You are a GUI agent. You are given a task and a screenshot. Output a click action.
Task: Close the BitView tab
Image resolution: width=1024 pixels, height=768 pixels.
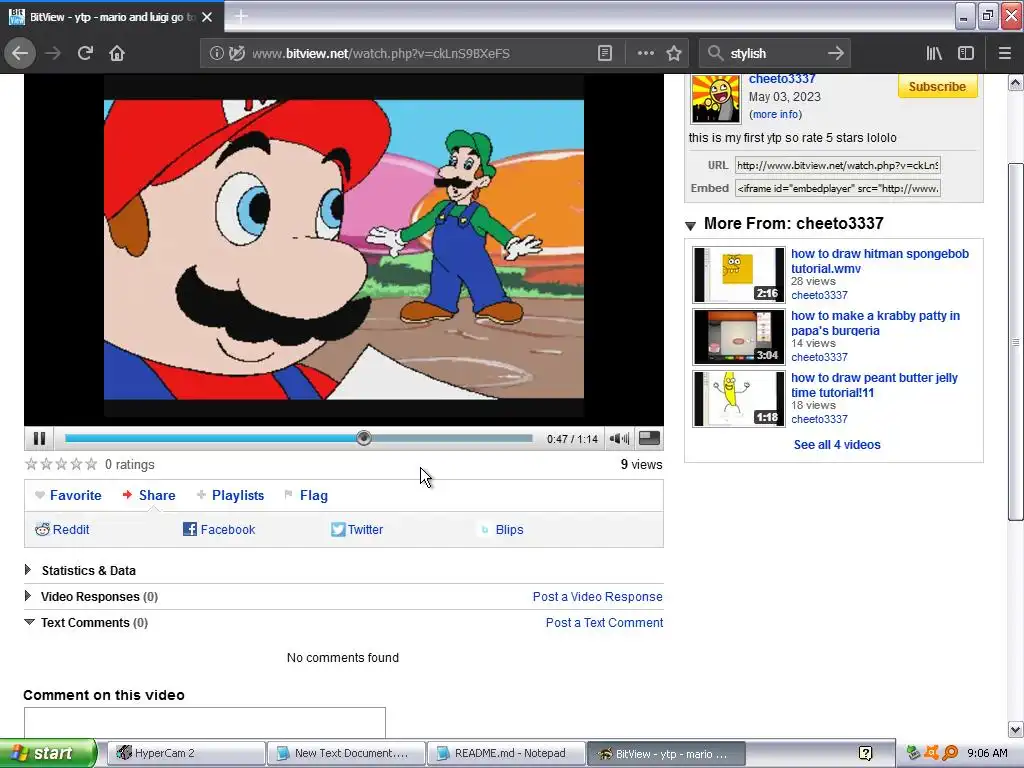point(207,17)
